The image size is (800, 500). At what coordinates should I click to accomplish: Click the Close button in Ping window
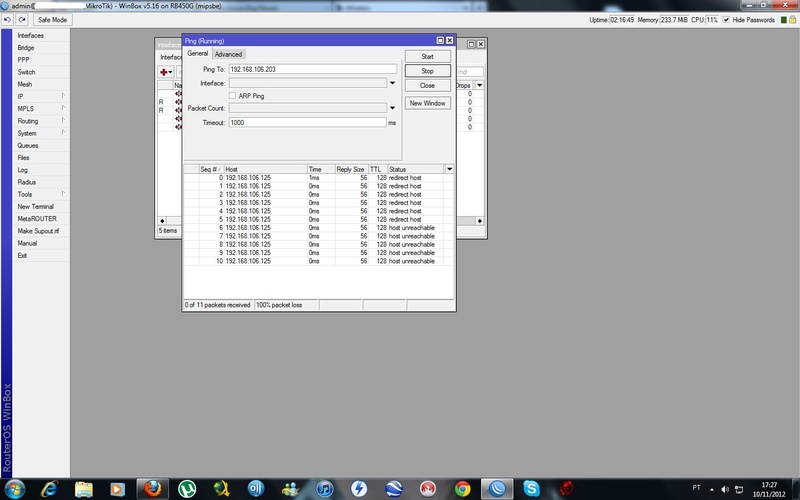click(428, 86)
